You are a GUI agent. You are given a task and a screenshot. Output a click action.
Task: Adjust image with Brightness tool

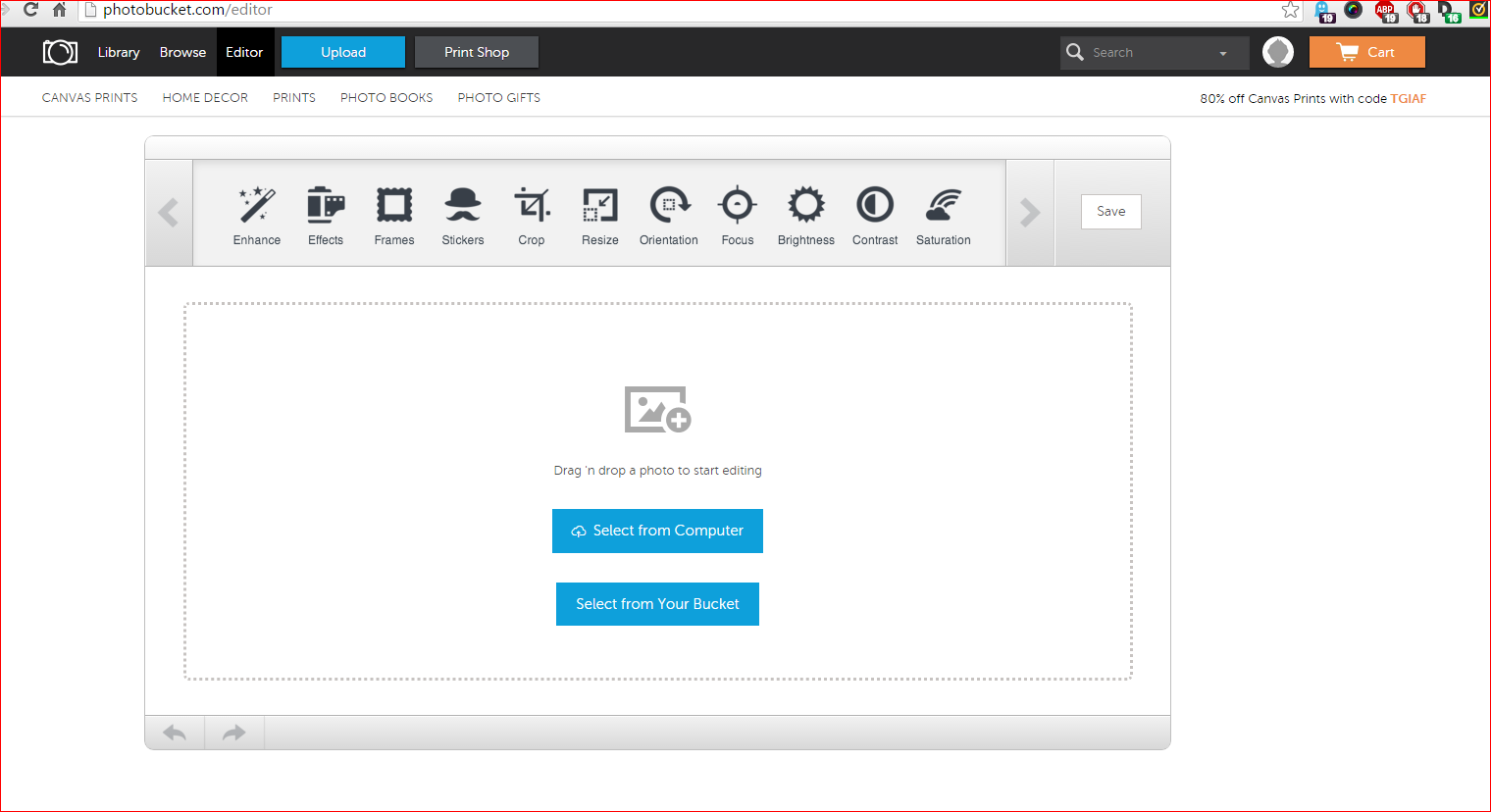(806, 216)
